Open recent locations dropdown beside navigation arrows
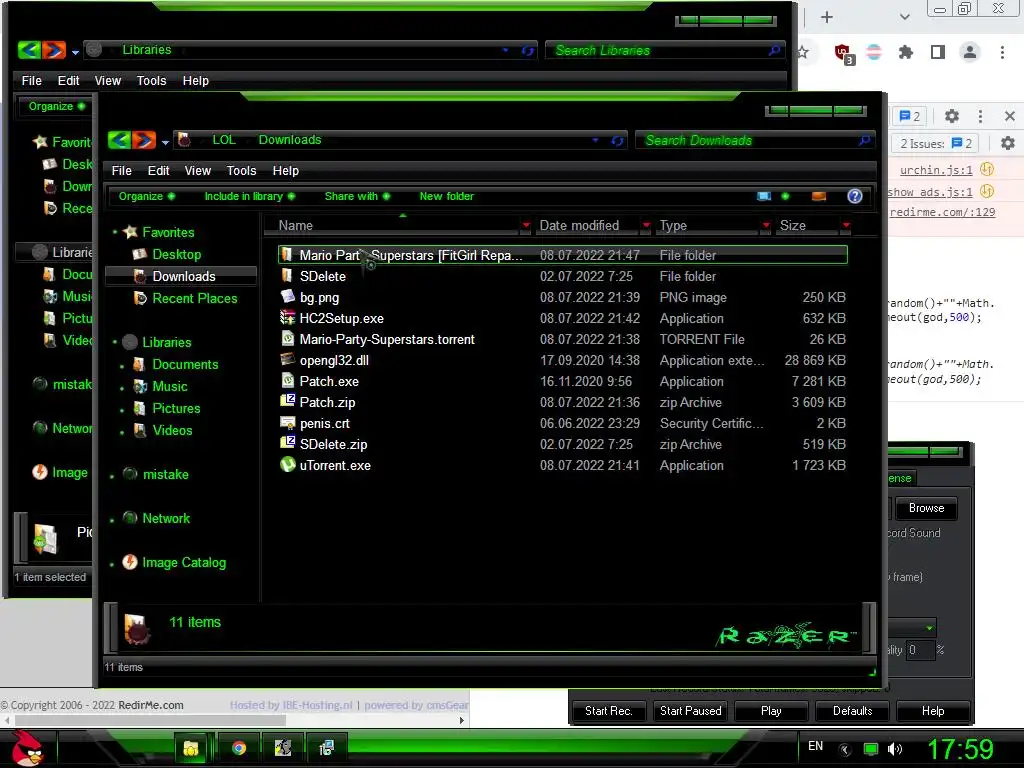The width and height of the screenshot is (1024, 768). tap(165, 142)
